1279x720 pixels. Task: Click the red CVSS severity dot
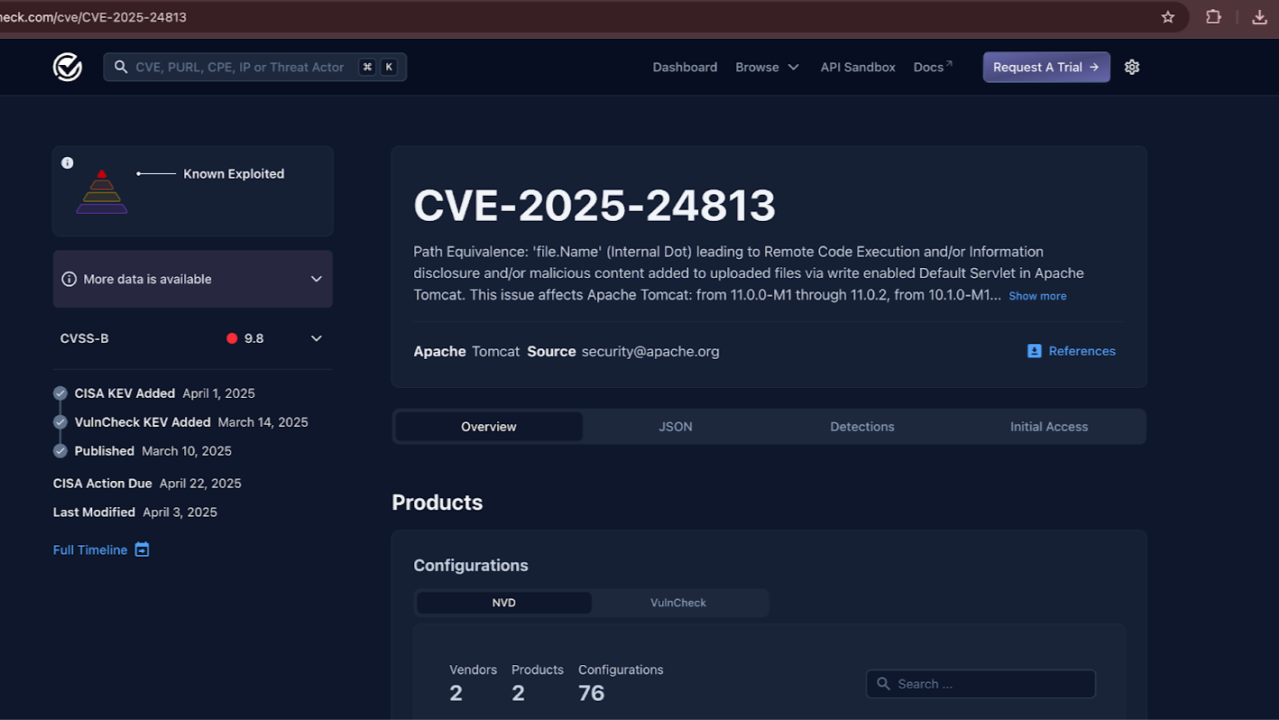click(x=232, y=338)
